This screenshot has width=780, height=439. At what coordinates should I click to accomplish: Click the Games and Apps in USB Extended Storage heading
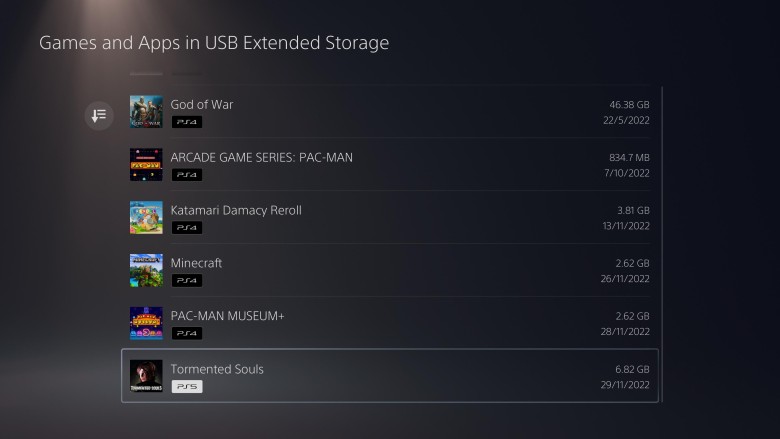pos(213,43)
